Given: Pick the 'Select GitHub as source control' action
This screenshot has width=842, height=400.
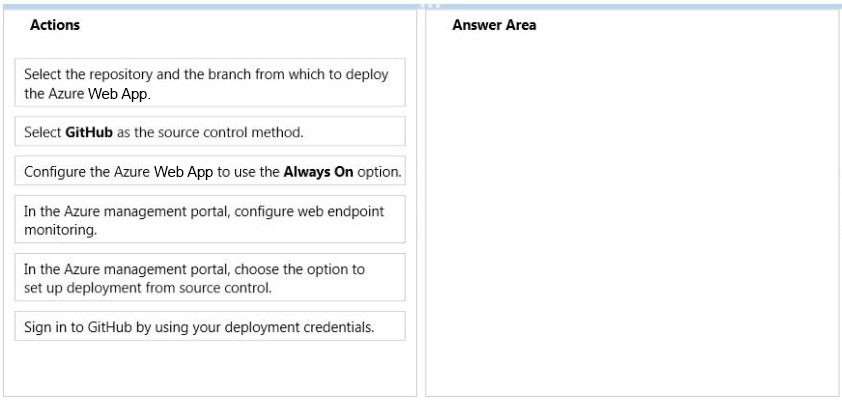Looking at the screenshot, I should 210,132.
